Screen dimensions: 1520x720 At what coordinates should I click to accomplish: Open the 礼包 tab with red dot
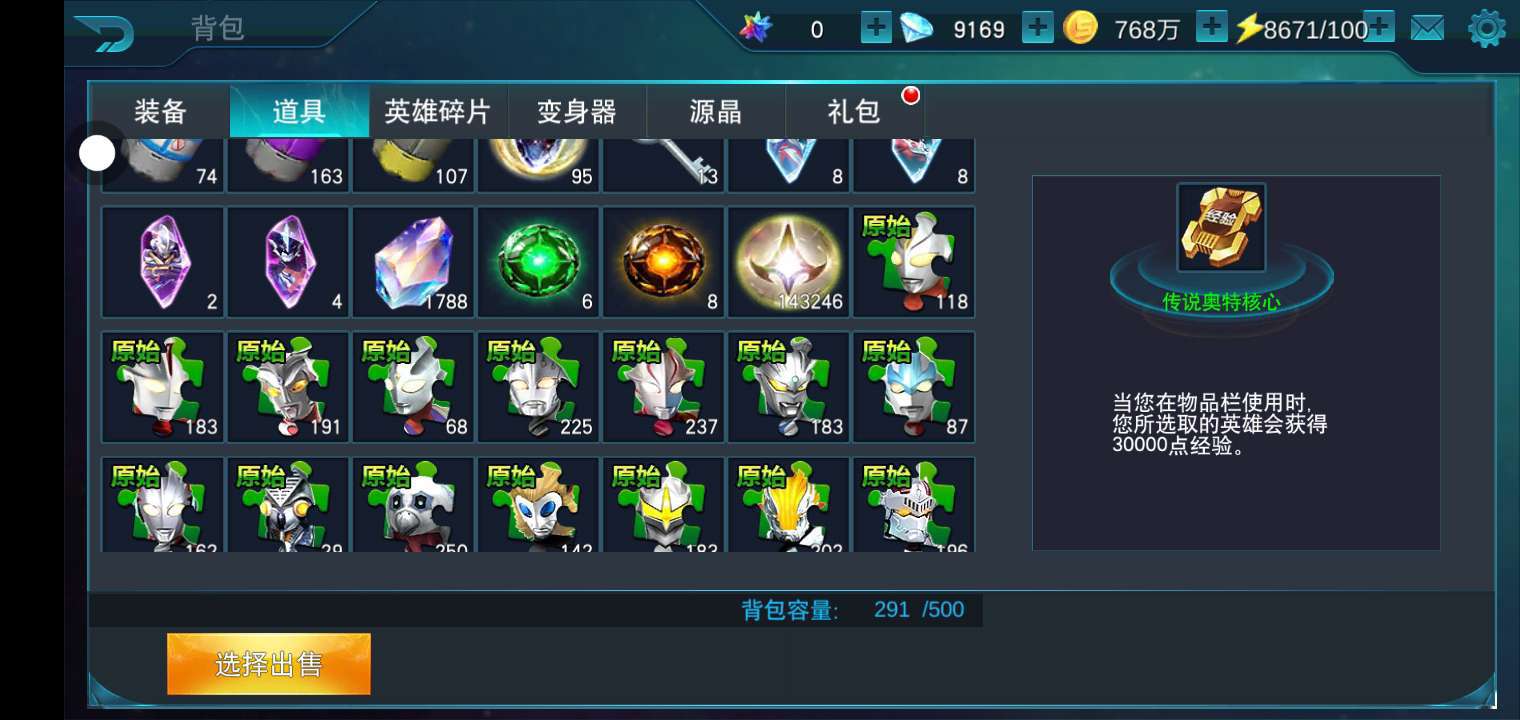855,111
